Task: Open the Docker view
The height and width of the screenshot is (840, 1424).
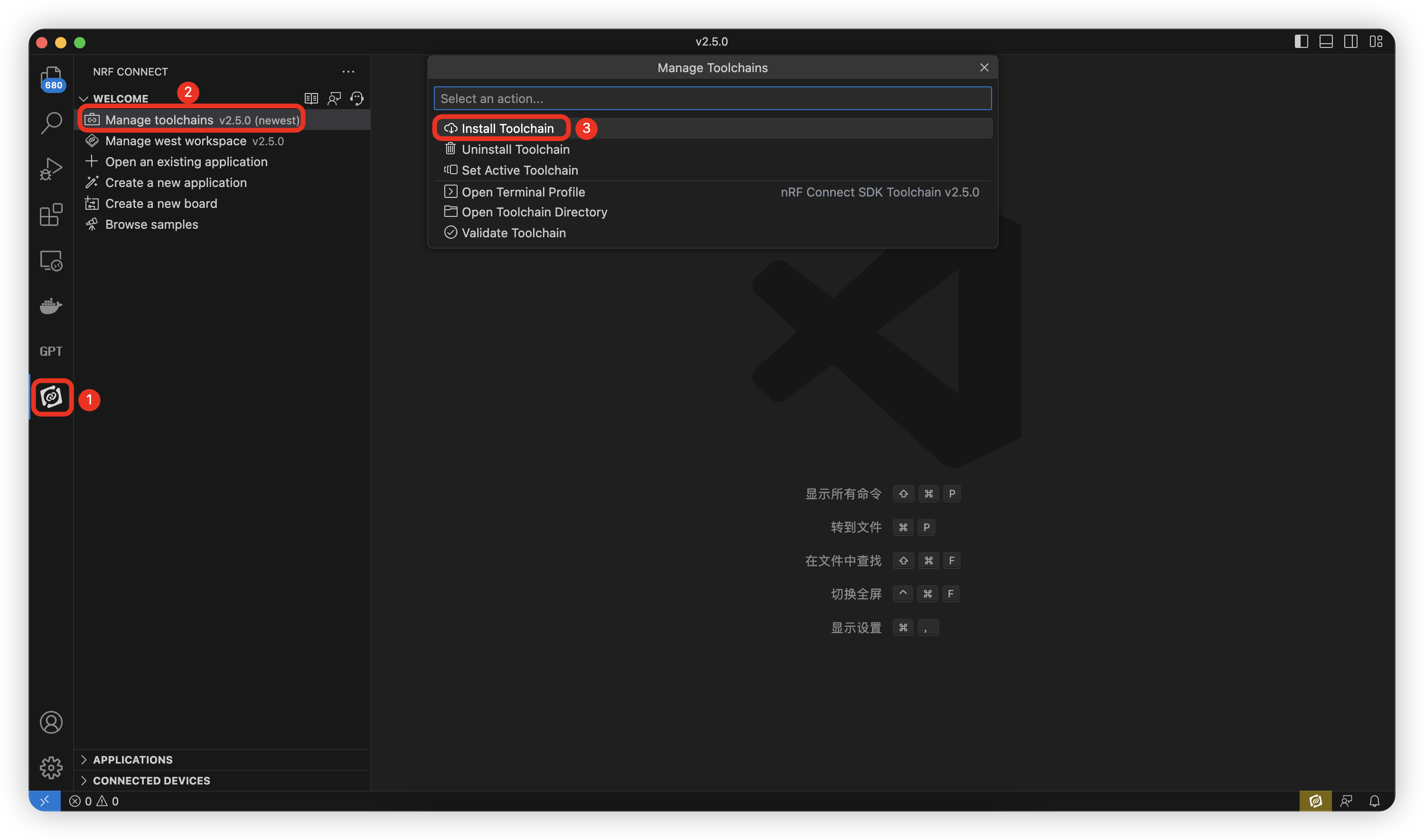Action: point(52,306)
